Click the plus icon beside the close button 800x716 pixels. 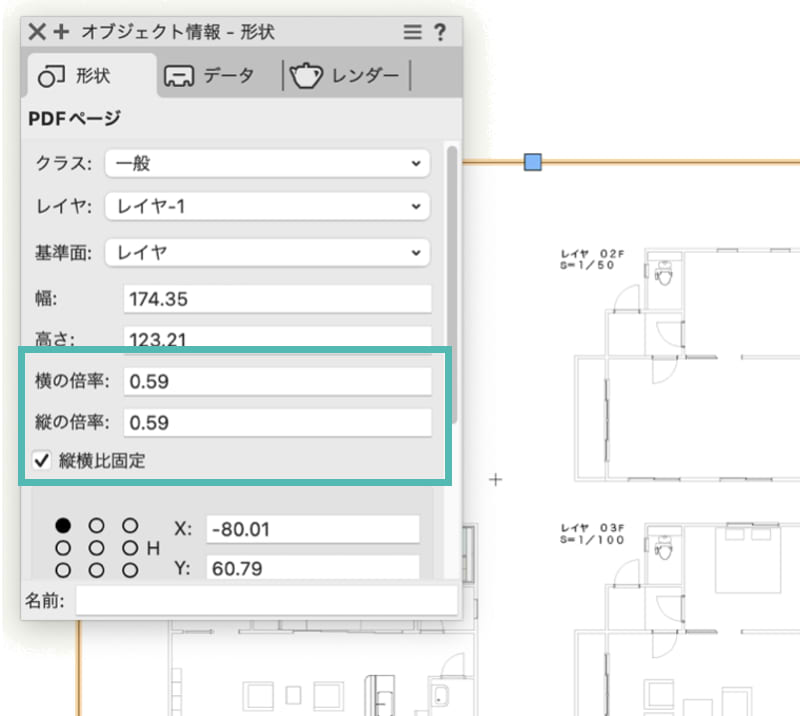(x=59, y=31)
